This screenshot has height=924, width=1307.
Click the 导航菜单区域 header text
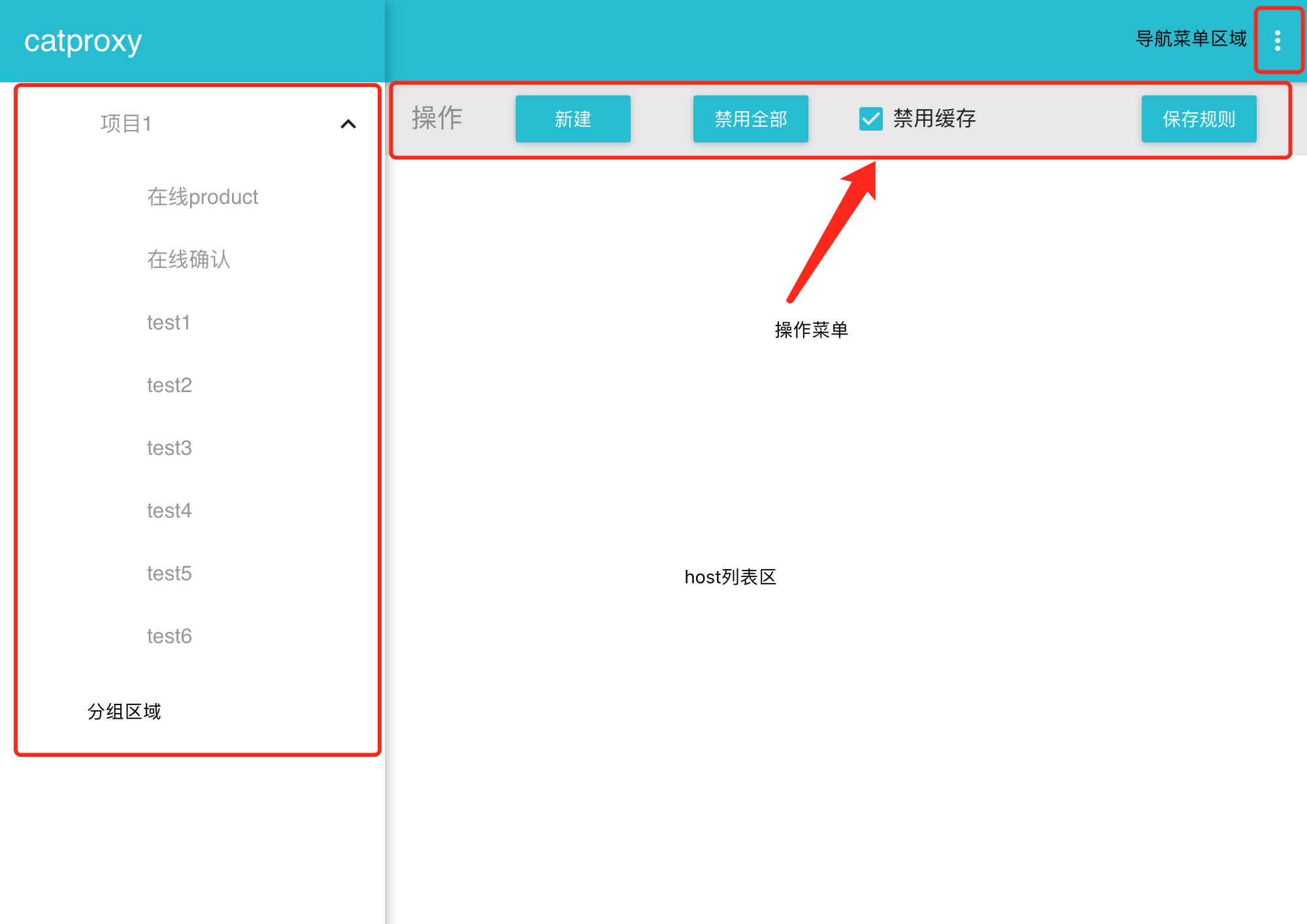click(1191, 39)
